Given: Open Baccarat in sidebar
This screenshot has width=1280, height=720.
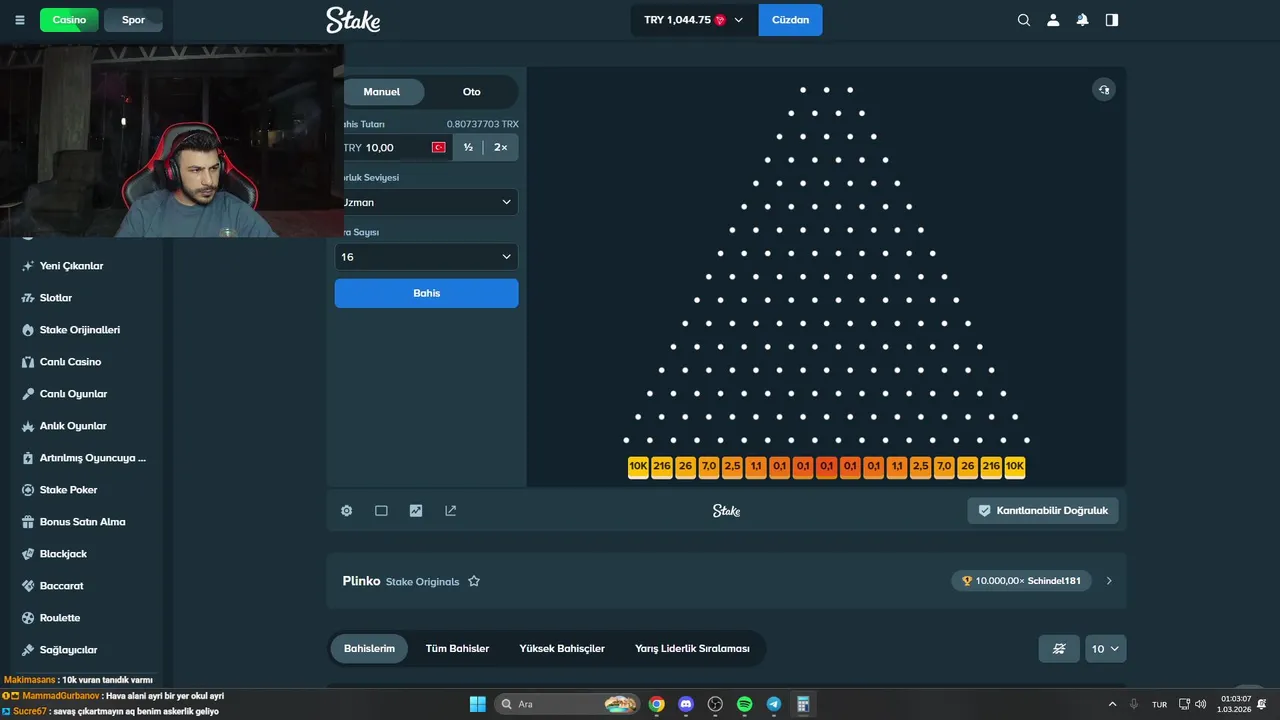Looking at the screenshot, I should click(x=61, y=586).
